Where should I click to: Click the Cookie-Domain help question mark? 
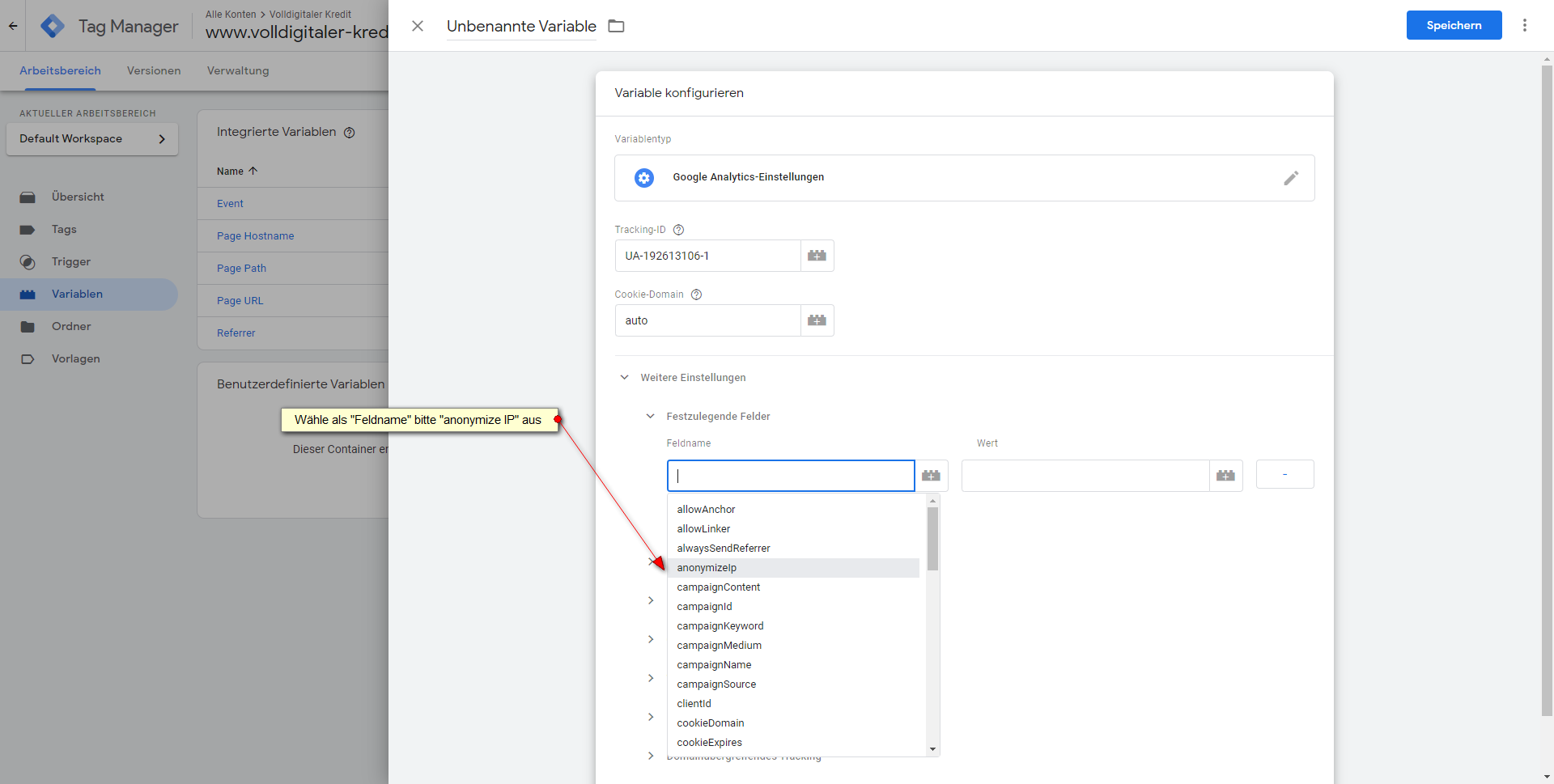coord(696,295)
